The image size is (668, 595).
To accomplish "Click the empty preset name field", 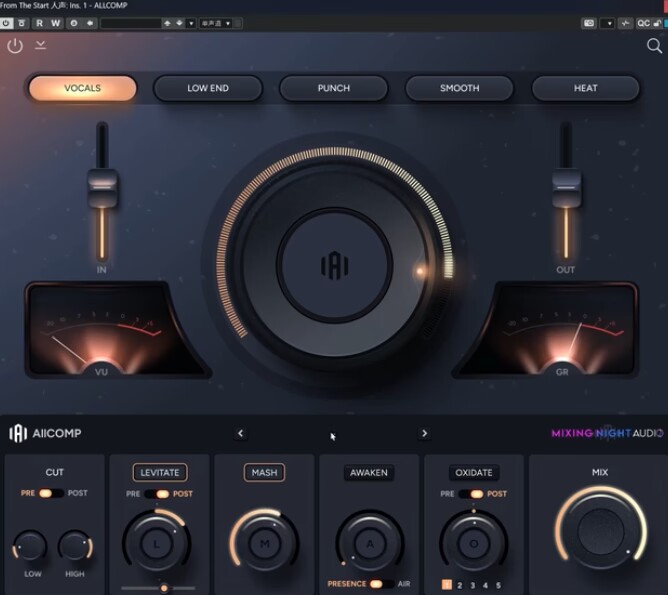I will [x=131, y=23].
